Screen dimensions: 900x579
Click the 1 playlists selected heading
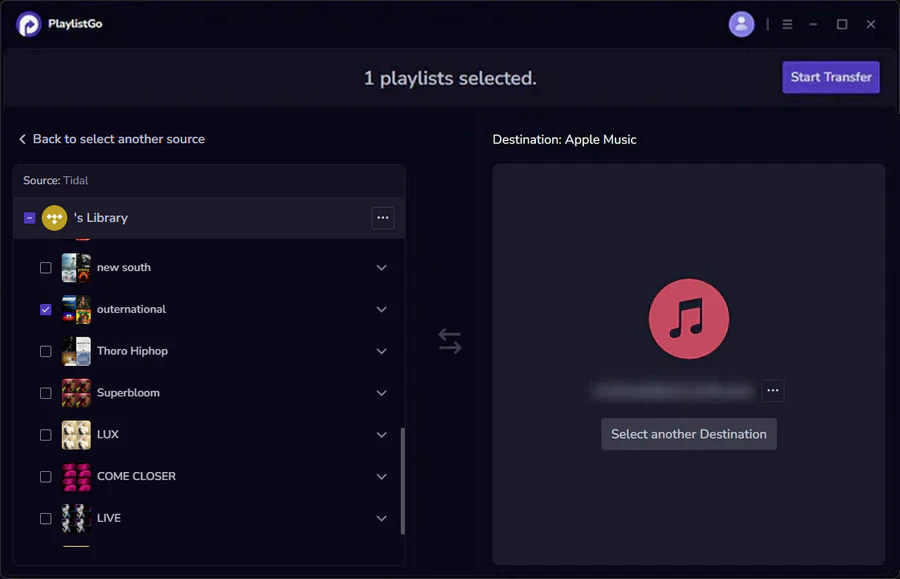[x=450, y=78]
